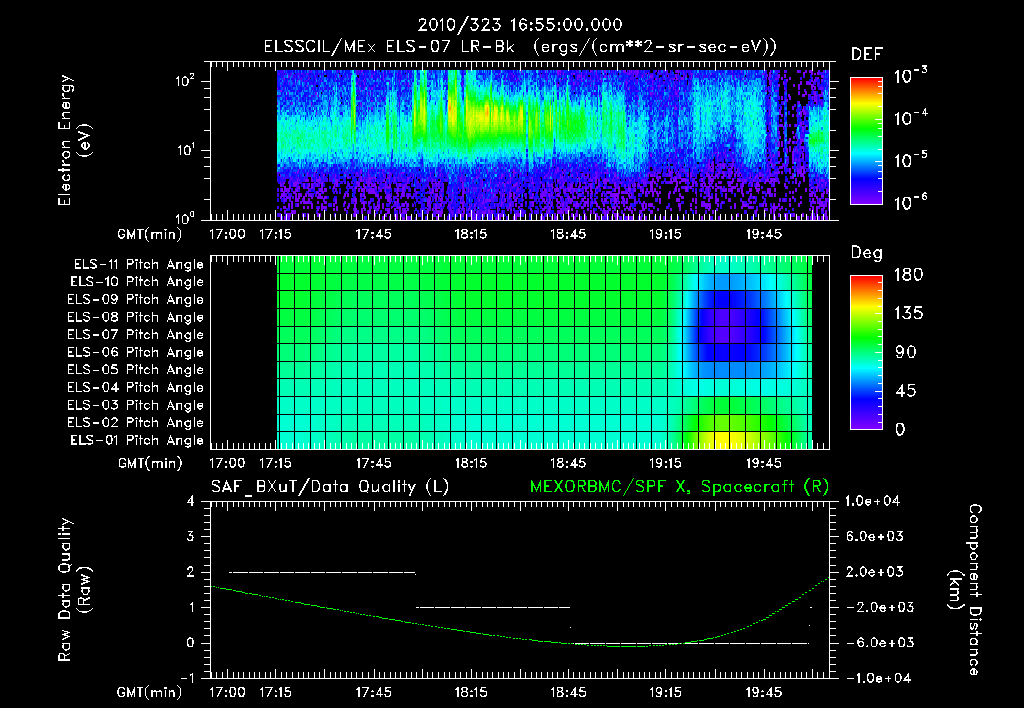Click the 2.0e+03 right axis value
Screen dimensions: 1024x708
[x=874, y=572]
